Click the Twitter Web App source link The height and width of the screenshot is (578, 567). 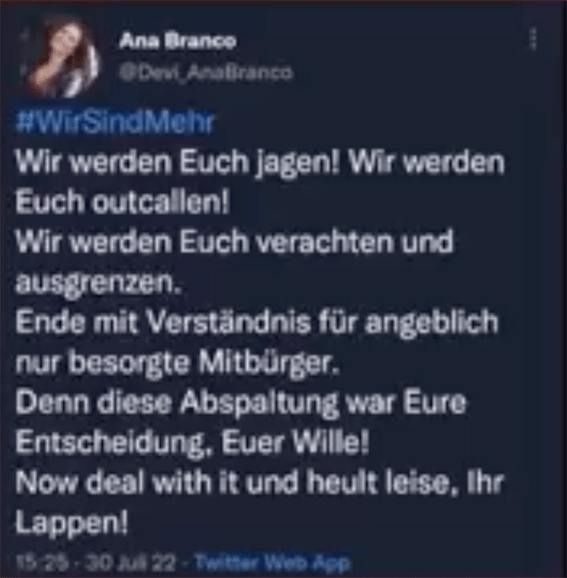coord(272,563)
